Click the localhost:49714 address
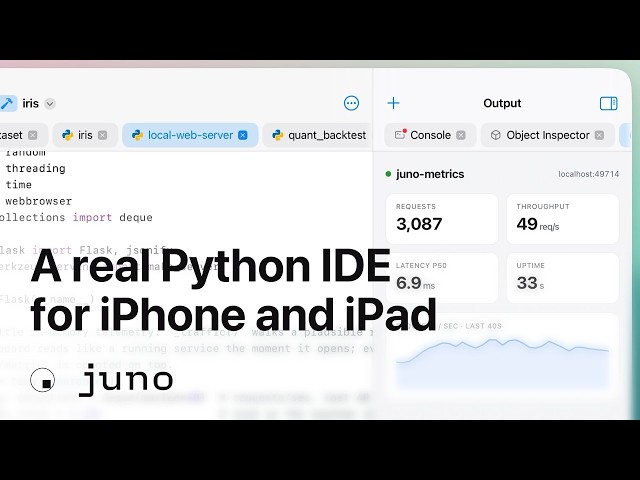This screenshot has width=640, height=480. pyautogui.click(x=589, y=174)
